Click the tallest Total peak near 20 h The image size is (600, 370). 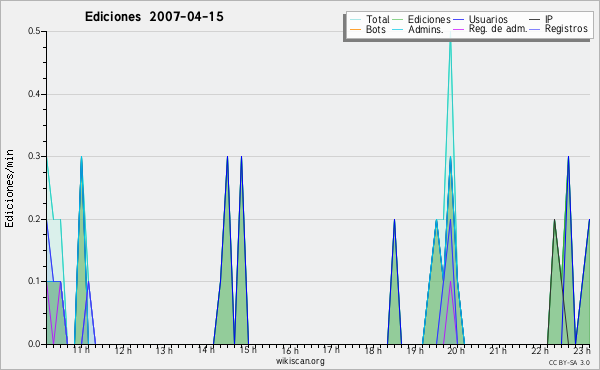(450, 40)
